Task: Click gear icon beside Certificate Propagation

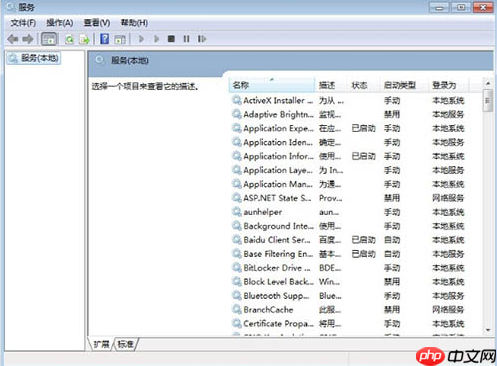Action: 237,323
